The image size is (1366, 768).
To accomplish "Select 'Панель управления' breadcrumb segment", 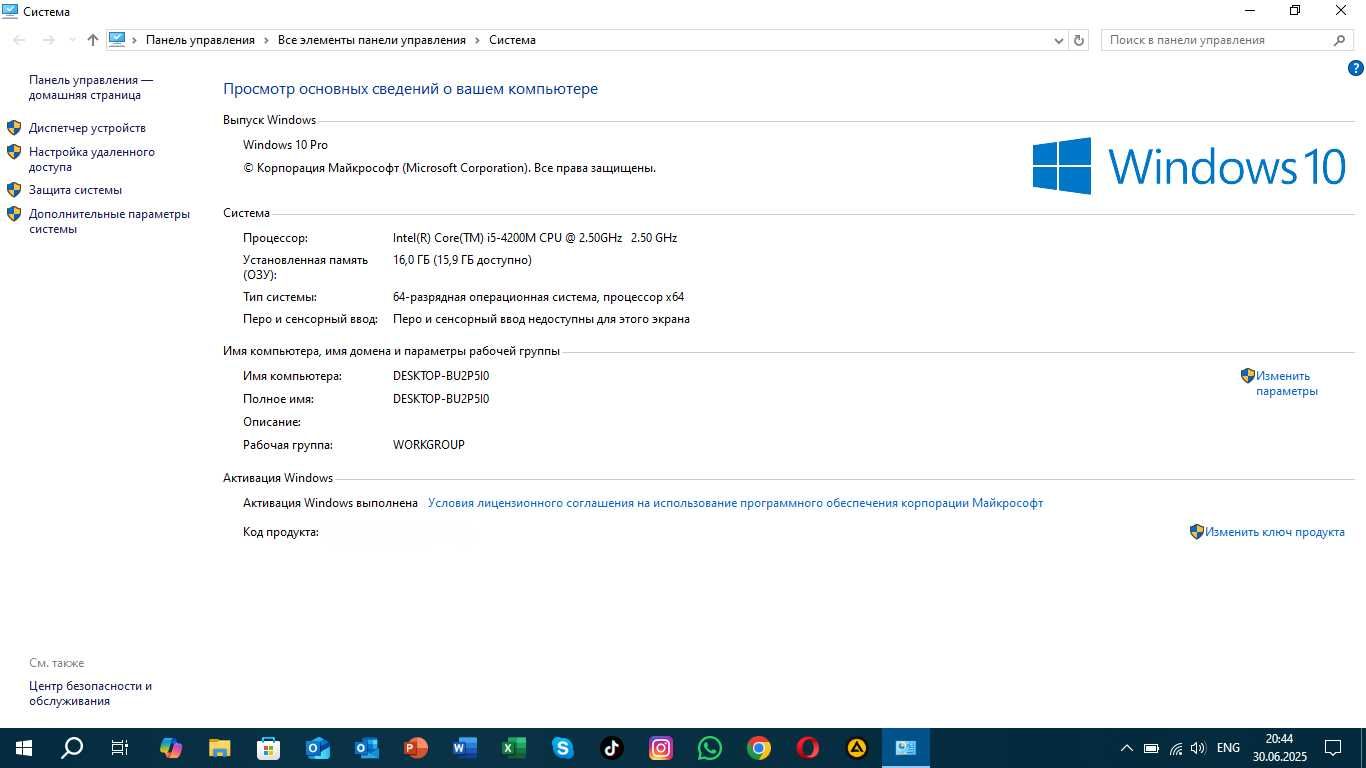I will (200, 40).
